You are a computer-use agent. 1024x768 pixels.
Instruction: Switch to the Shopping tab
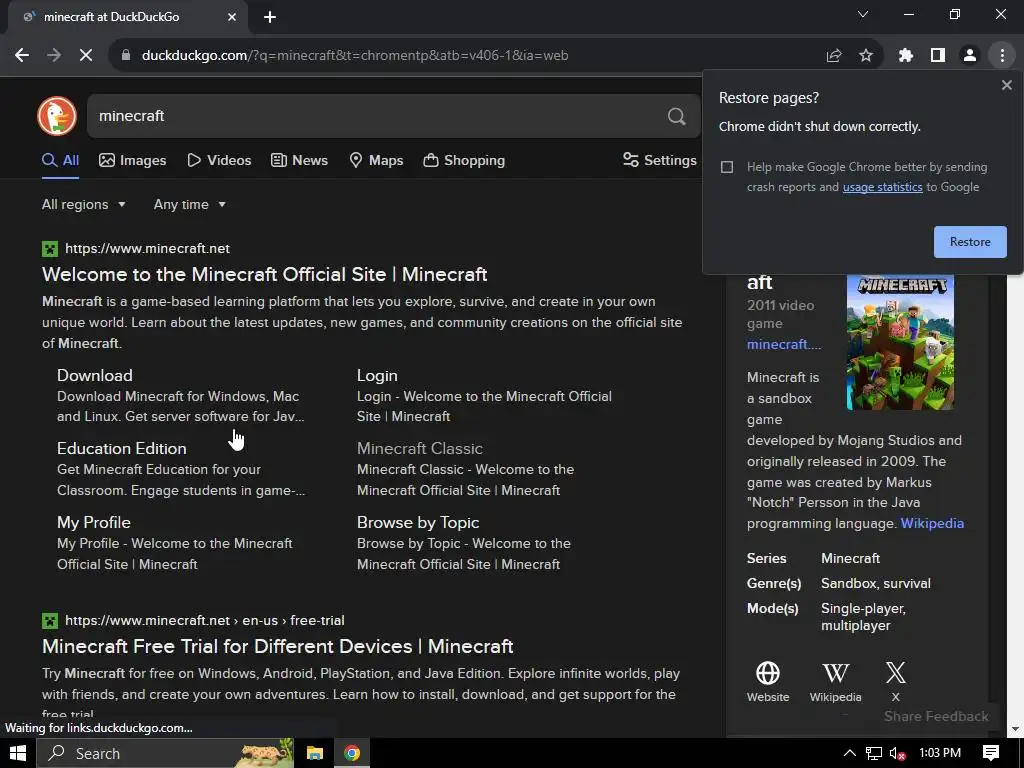click(464, 160)
